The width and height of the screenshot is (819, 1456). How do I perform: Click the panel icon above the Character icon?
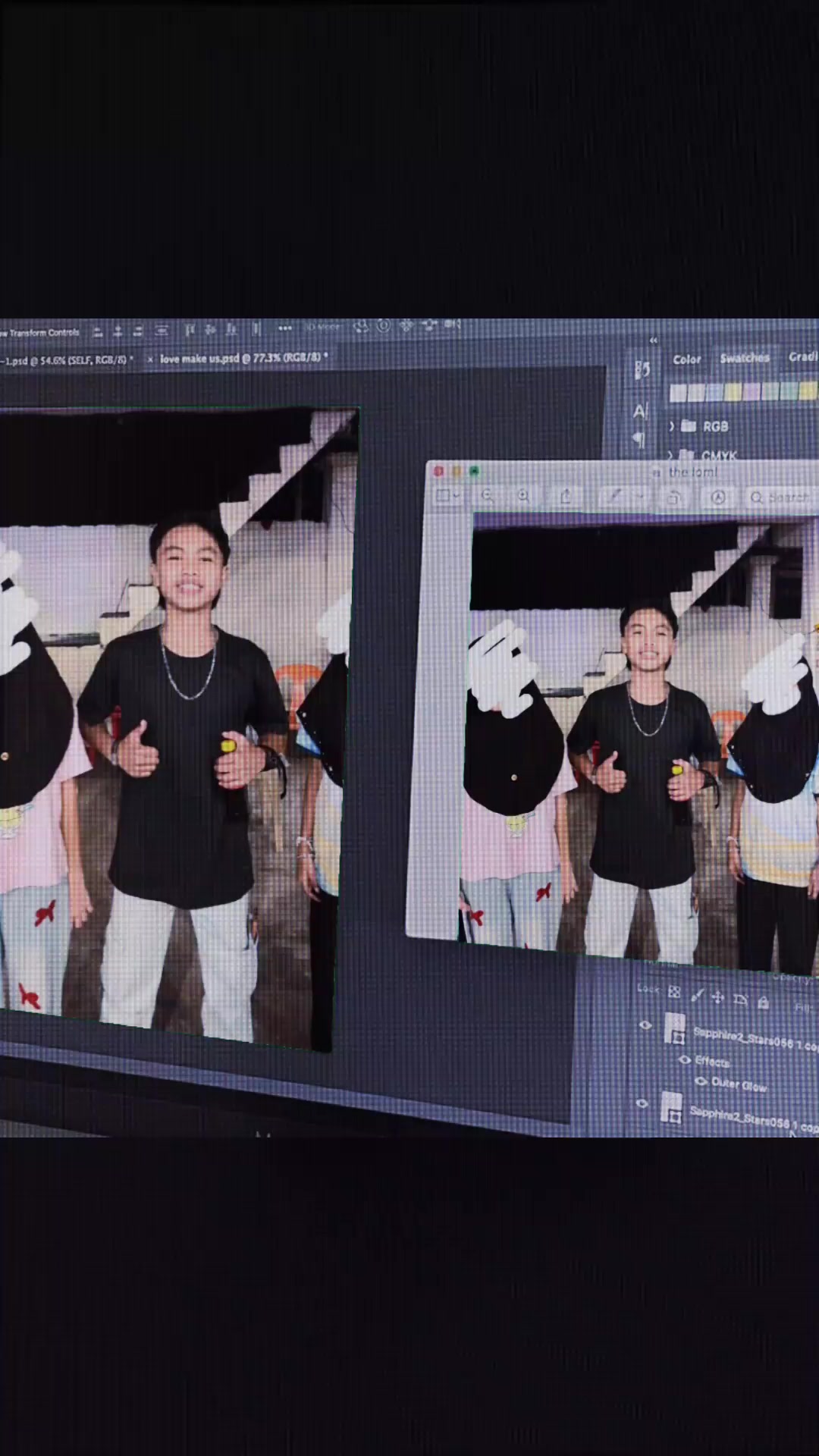[642, 369]
